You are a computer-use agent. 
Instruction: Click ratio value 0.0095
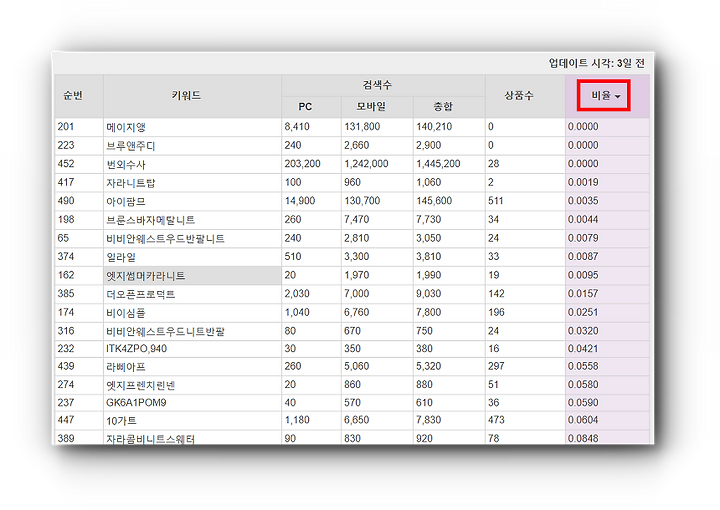tap(583, 275)
